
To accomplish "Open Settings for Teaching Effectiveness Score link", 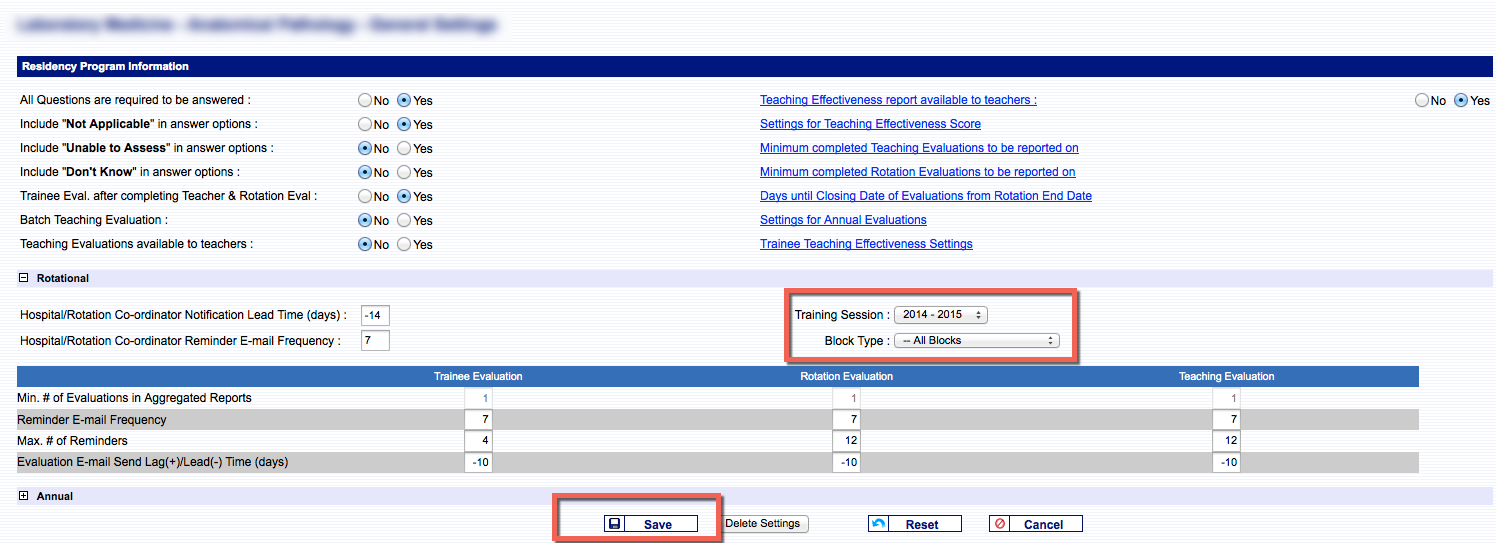I will [x=870, y=124].
